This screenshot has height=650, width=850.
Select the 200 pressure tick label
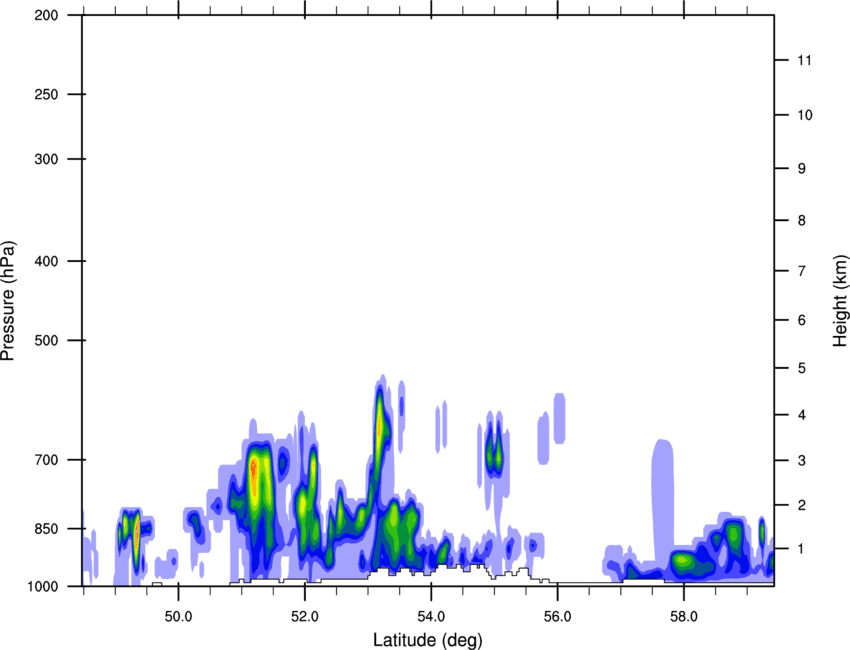[46, 15]
